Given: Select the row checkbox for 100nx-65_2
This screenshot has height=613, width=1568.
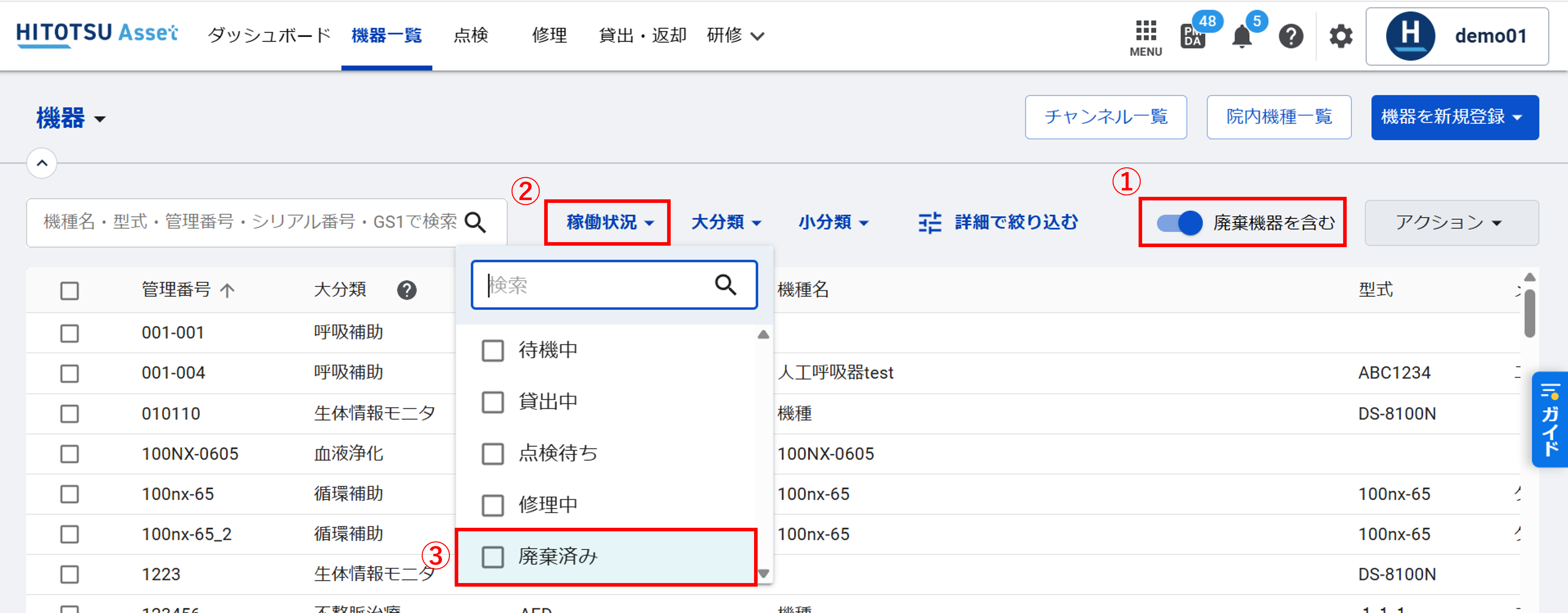Looking at the screenshot, I should click(x=69, y=535).
